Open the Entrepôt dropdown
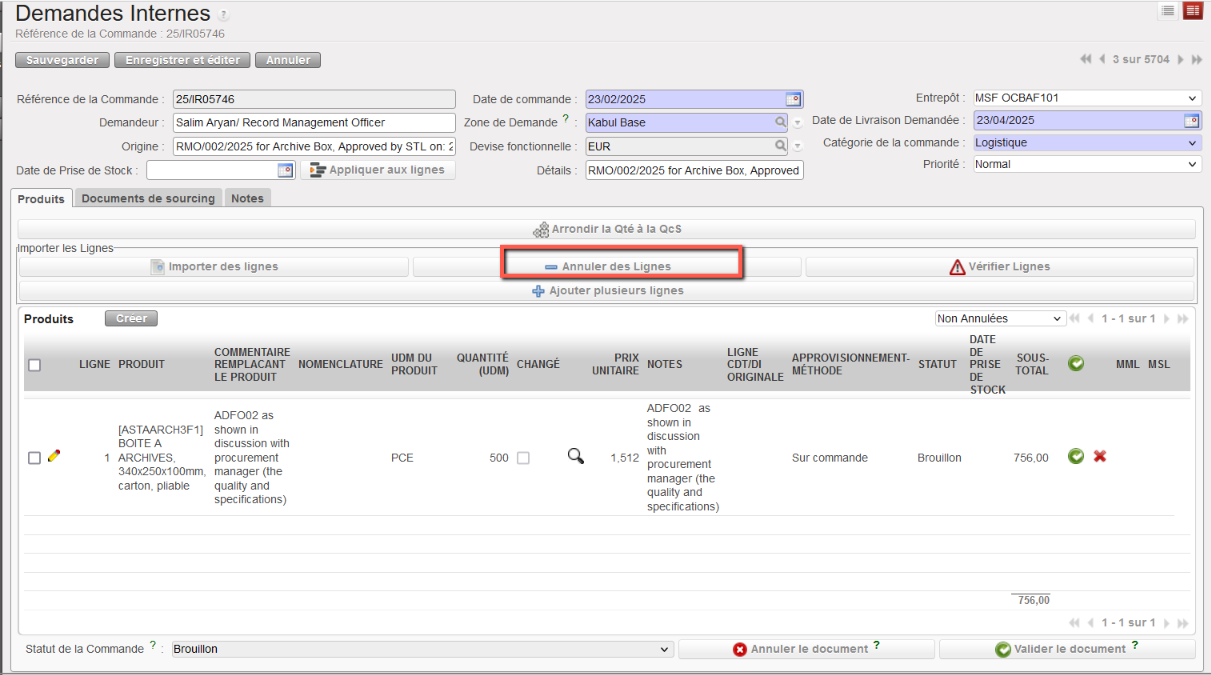The width and height of the screenshot is (1211, 675). [x=1086, y=99]
